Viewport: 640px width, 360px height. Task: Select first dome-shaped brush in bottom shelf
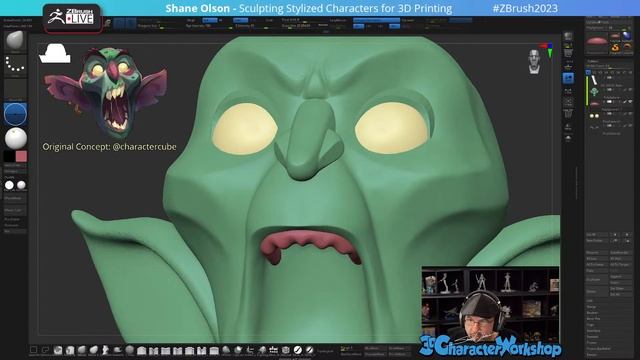pos(142,350)
